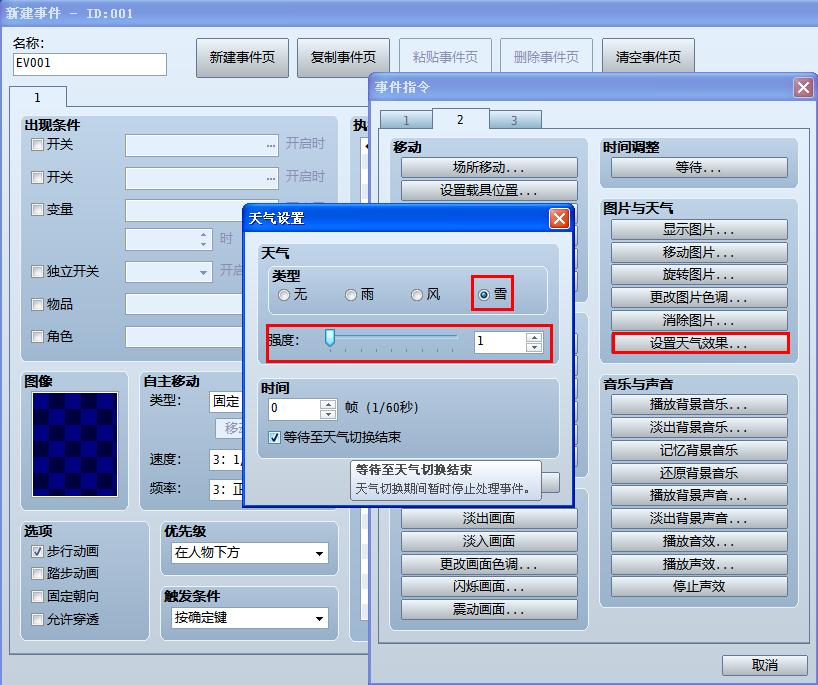Click the 时间 frames input field
This screenshot has width=818, height=685.
pos(294,408)
